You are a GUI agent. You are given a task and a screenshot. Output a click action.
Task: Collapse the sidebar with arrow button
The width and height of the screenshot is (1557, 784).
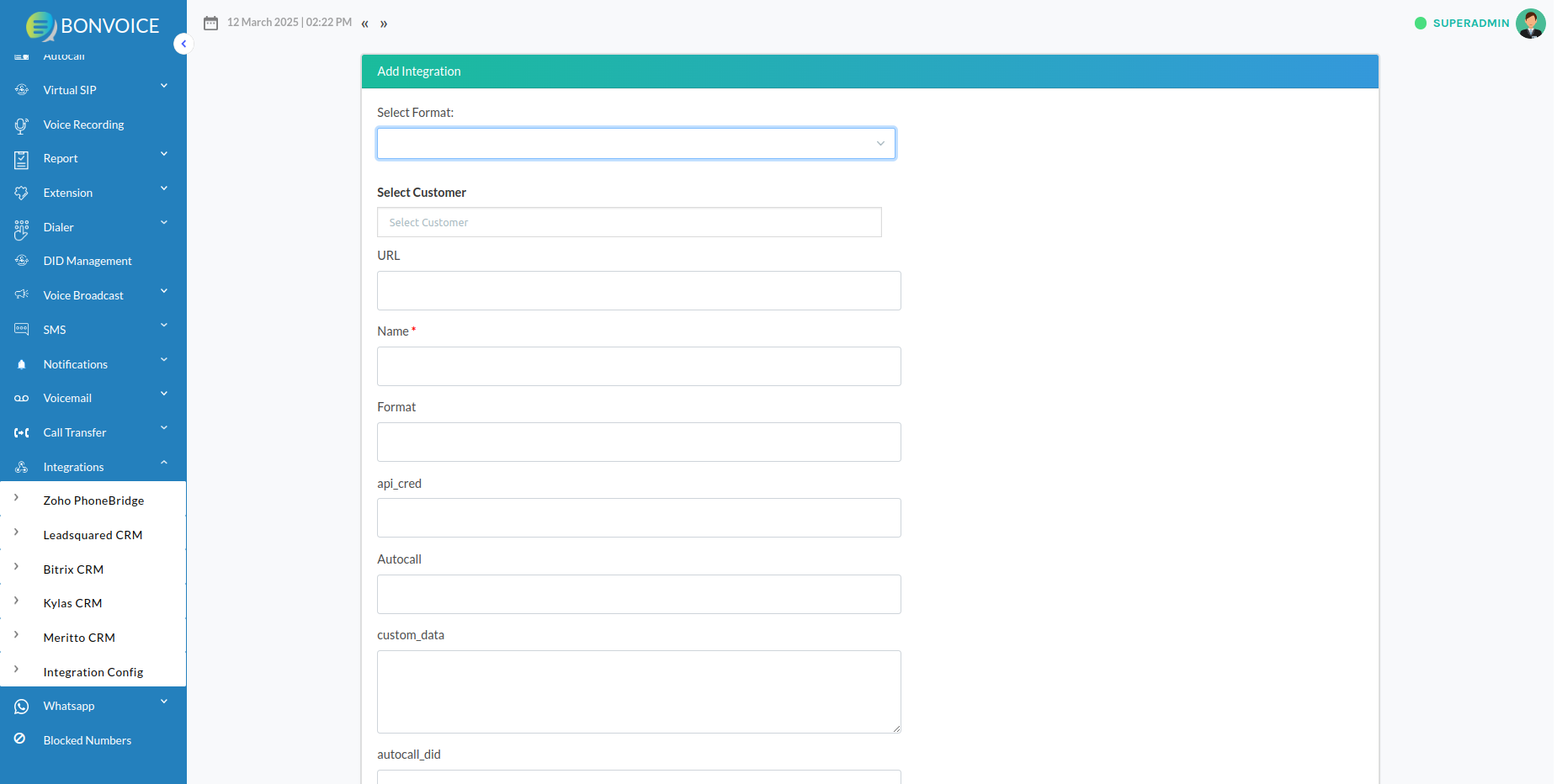click(183, 44)
